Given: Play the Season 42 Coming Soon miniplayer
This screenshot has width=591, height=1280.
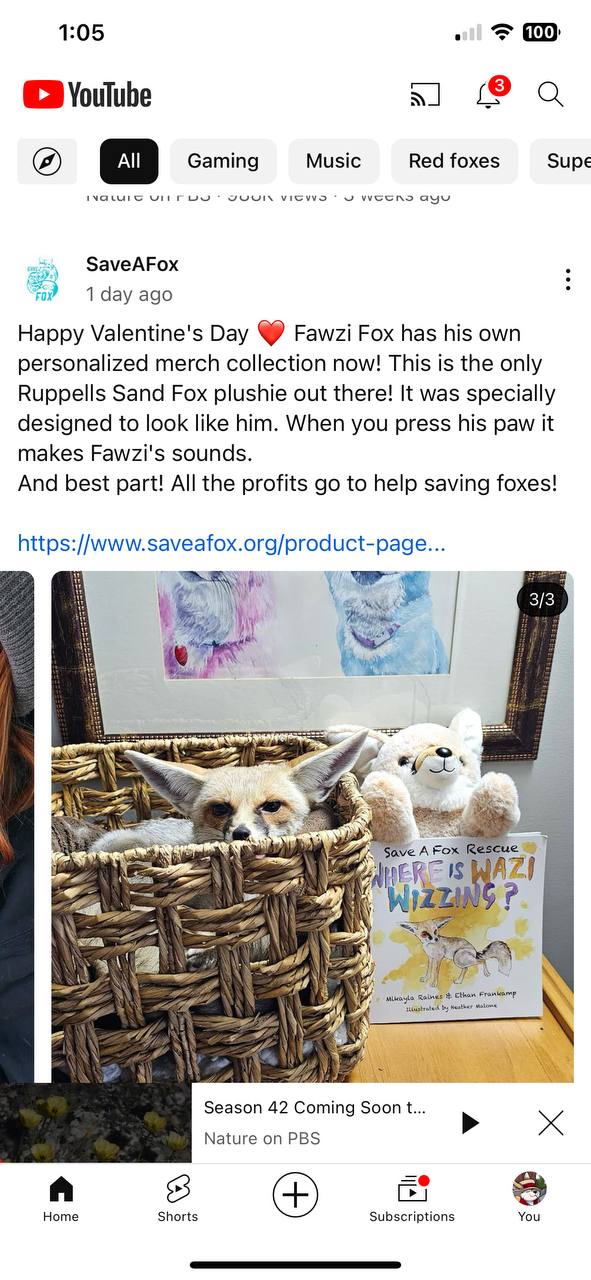Looking at the screenshot, I should (x=469, y=1123).
